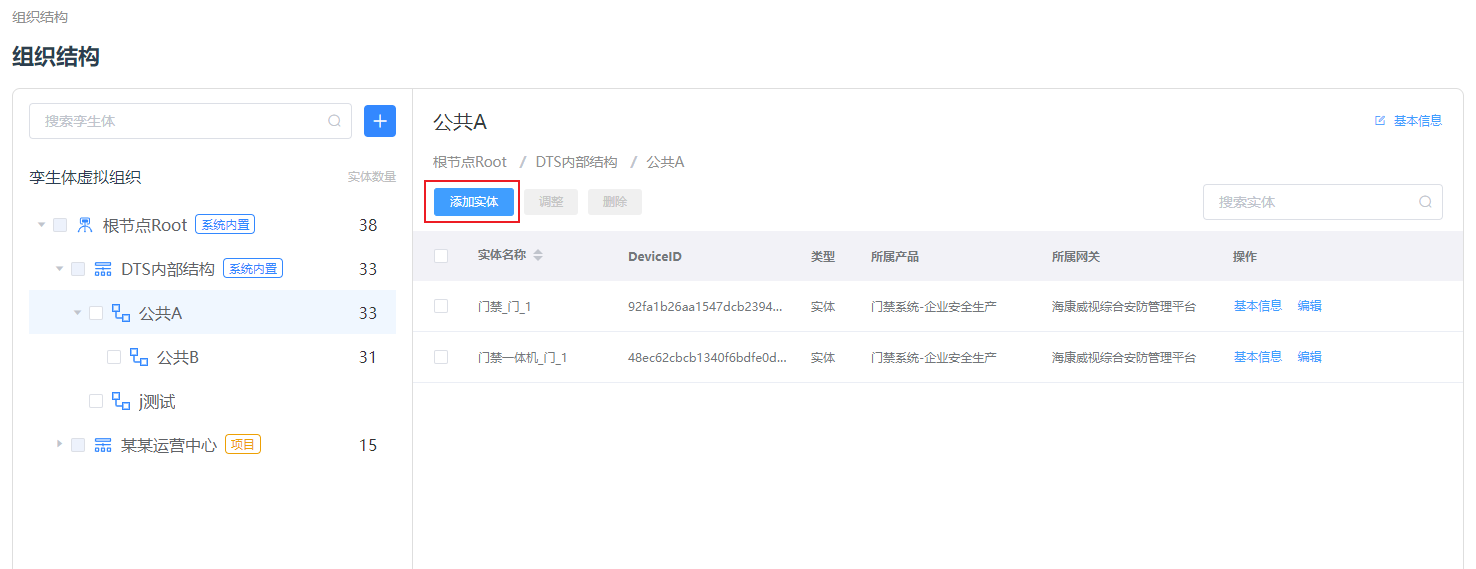Collapse the 公共A tree node
This screenshot has width=1476, height=569.
coord(78,313)
